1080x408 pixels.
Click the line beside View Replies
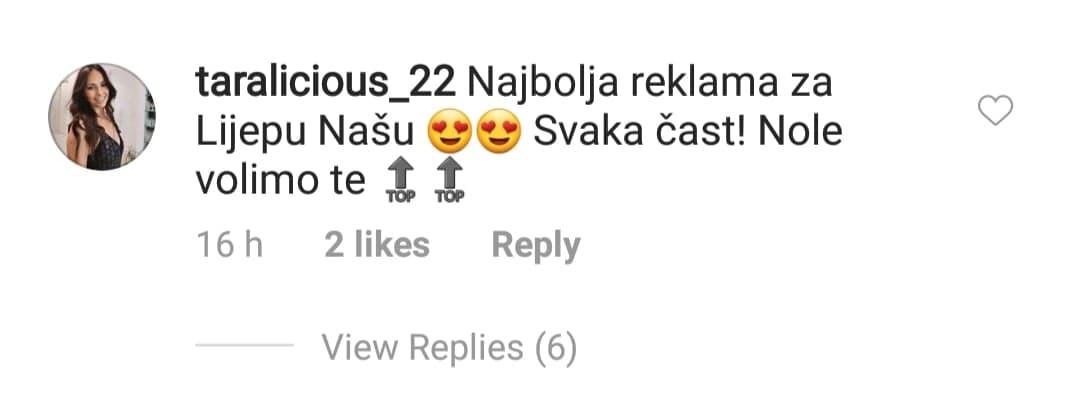tap(245, 345)
